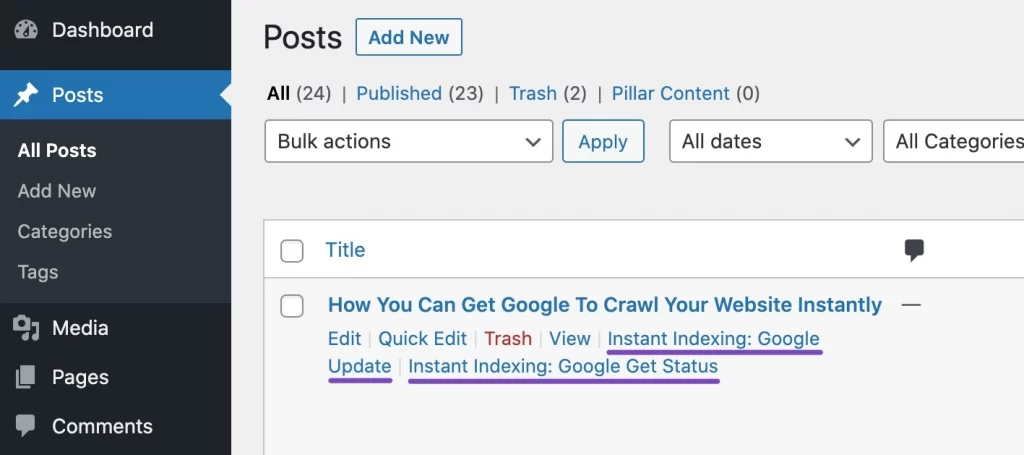
Task: Go to Tags in the Posts submenu
Action: [x=38, y=272]
